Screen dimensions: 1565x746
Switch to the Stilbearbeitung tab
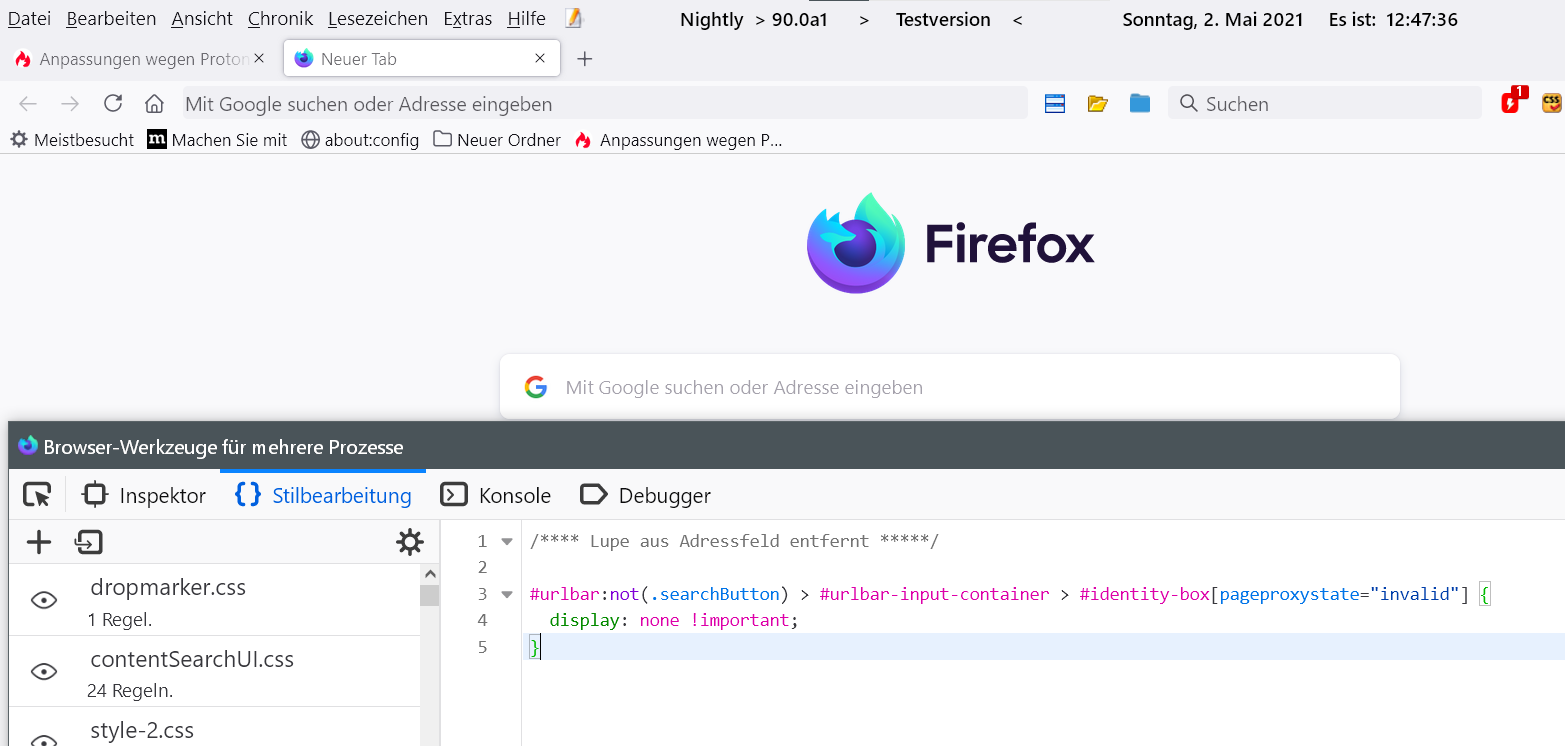(x=322, y=495)
